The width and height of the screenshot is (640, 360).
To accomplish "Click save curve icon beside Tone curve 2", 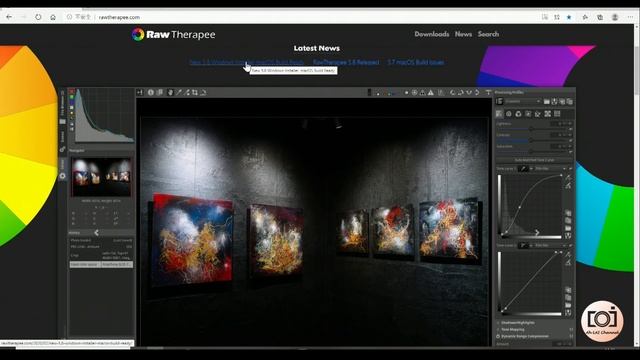I will click(568, 313).
